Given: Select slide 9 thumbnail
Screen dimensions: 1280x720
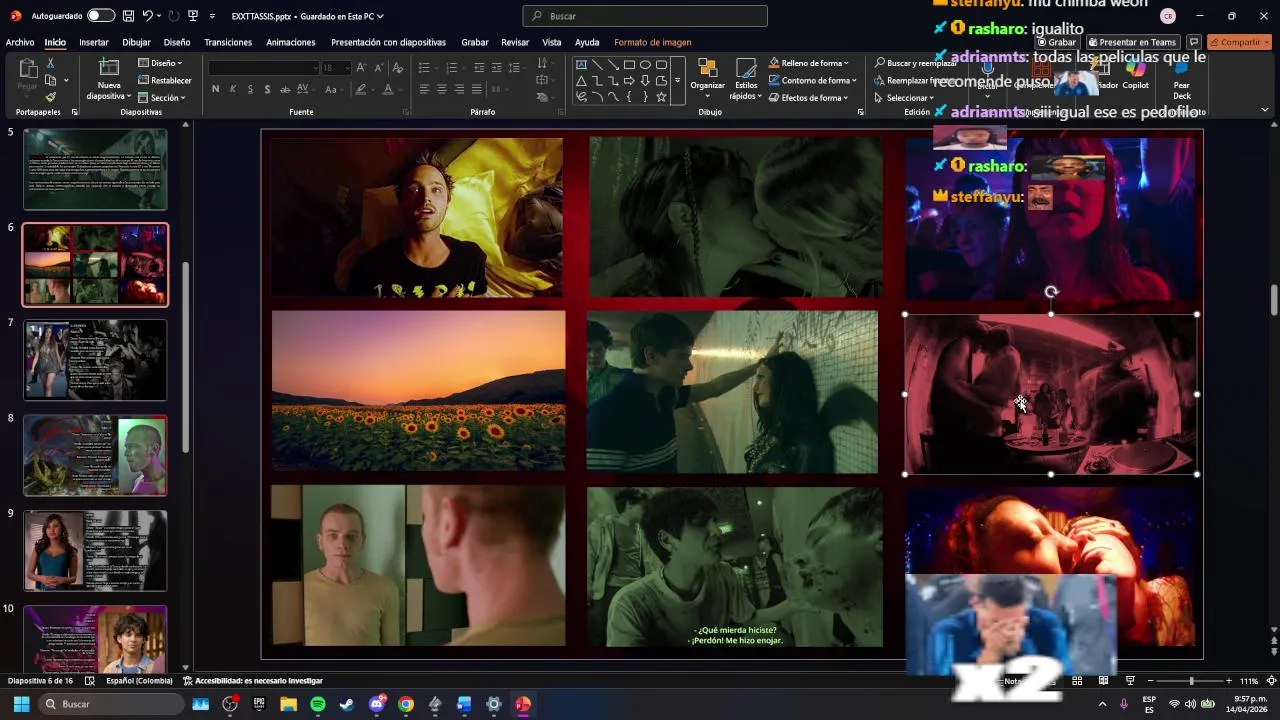Looking at the screenshot, I should coord(95,551).
